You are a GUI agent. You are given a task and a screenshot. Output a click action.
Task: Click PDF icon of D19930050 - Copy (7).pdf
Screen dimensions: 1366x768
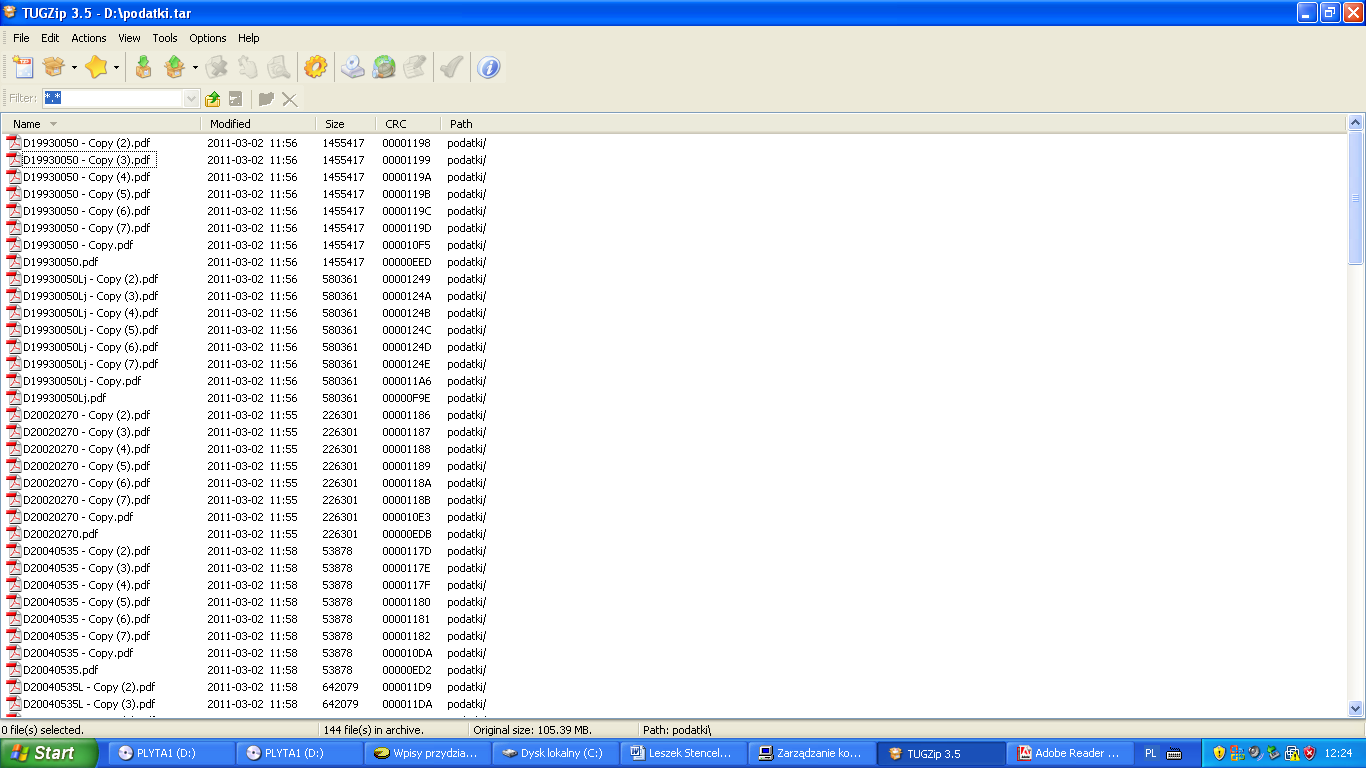(x=14, y=228)
